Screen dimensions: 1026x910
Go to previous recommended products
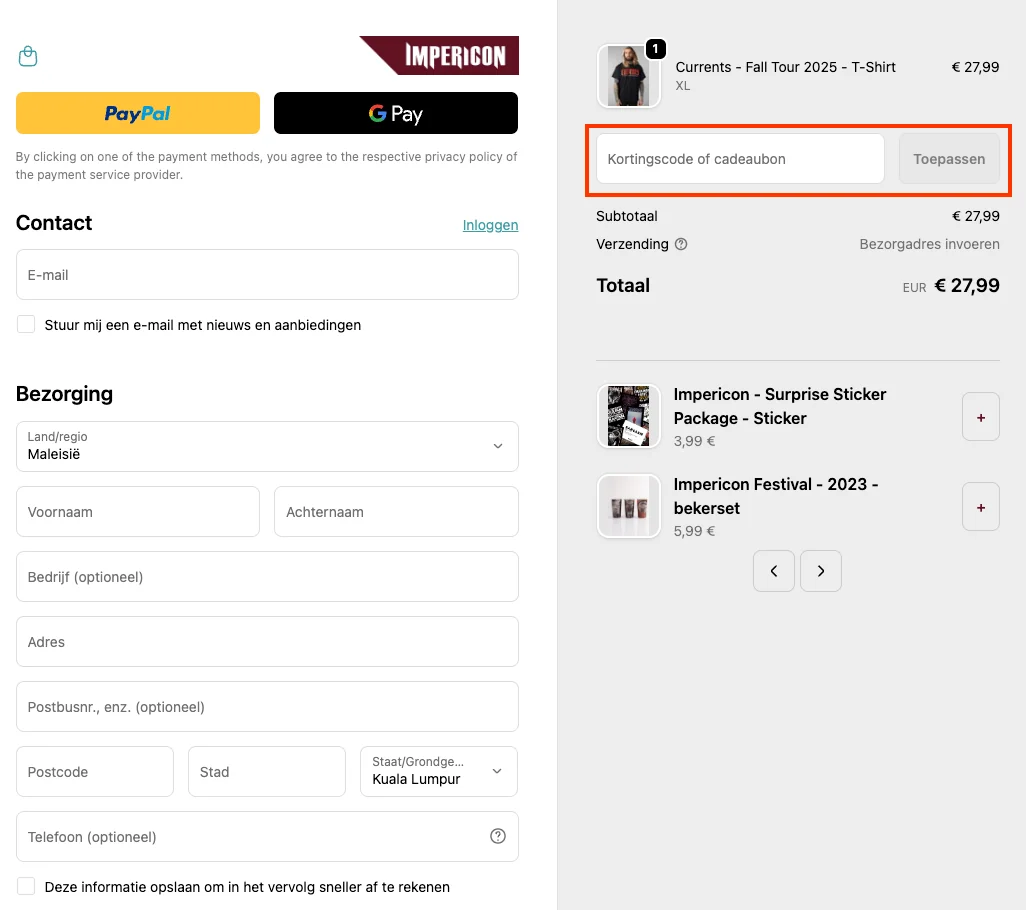tap(774, 571)
